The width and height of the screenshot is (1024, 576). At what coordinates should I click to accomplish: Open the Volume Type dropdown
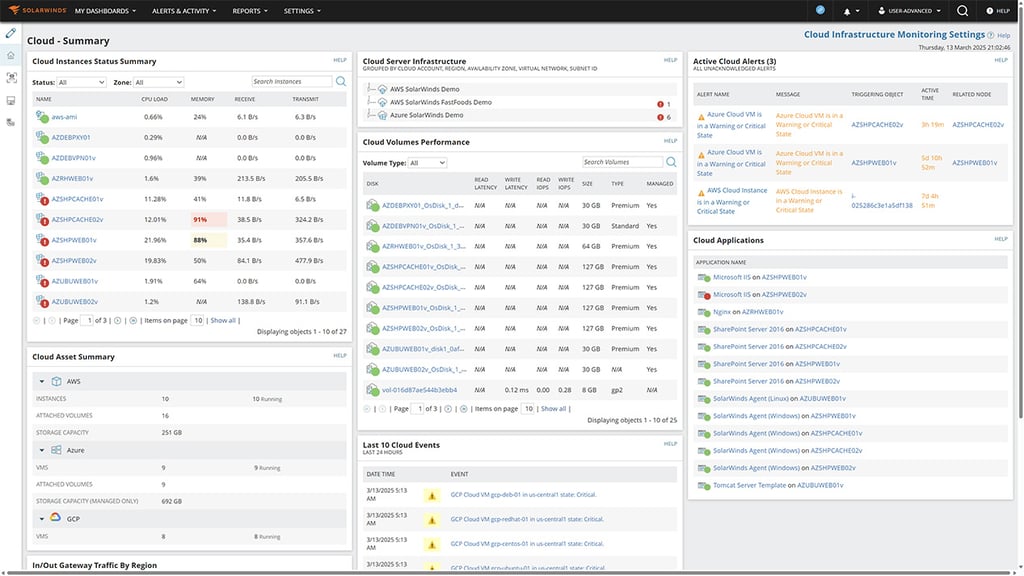pos(429,161)
